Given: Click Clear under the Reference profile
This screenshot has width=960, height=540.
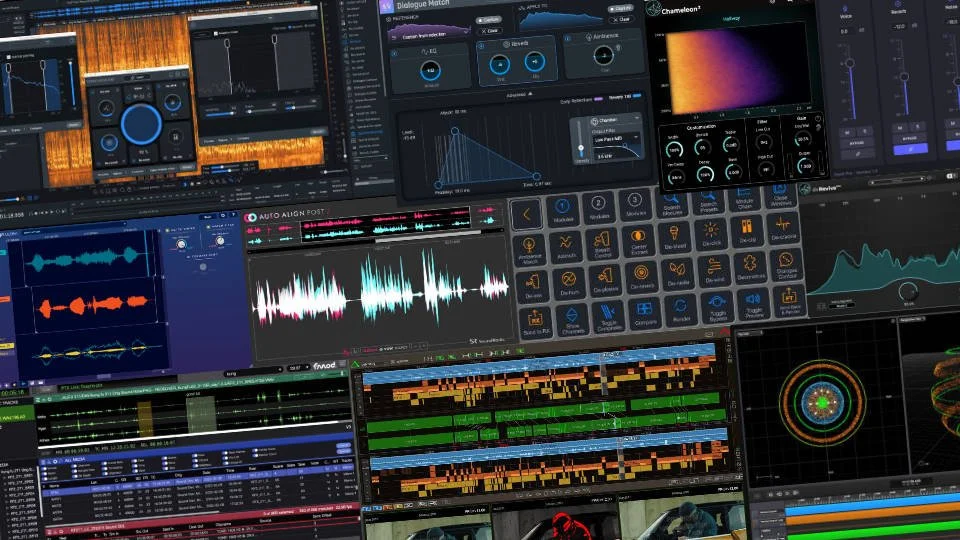Looking at the screenshot, I should [489, 31].
